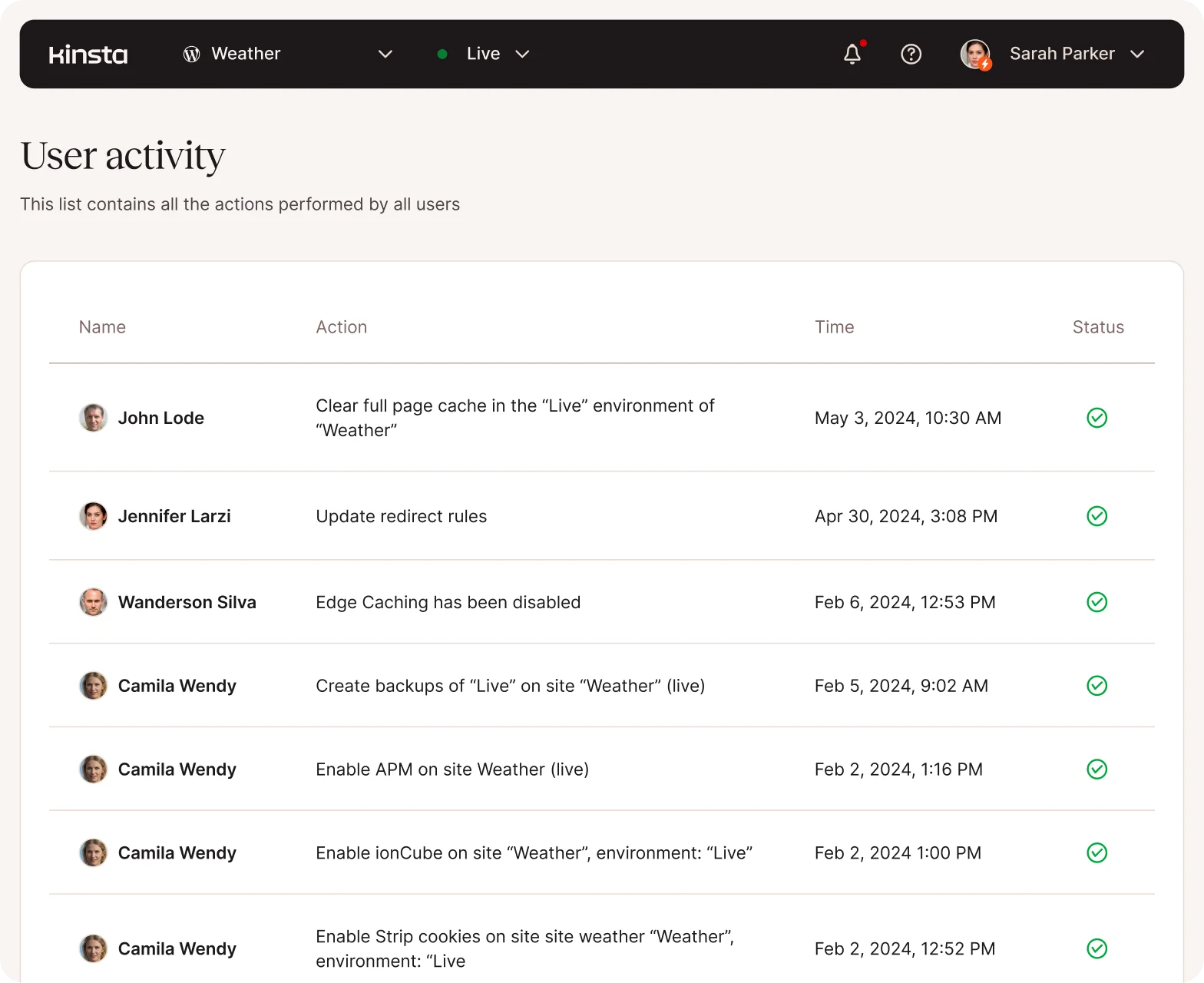Image resolution: width=1204 pixels, height=983 pixels.
Task: Click the Time column header
Action: (x=834, y=327)
